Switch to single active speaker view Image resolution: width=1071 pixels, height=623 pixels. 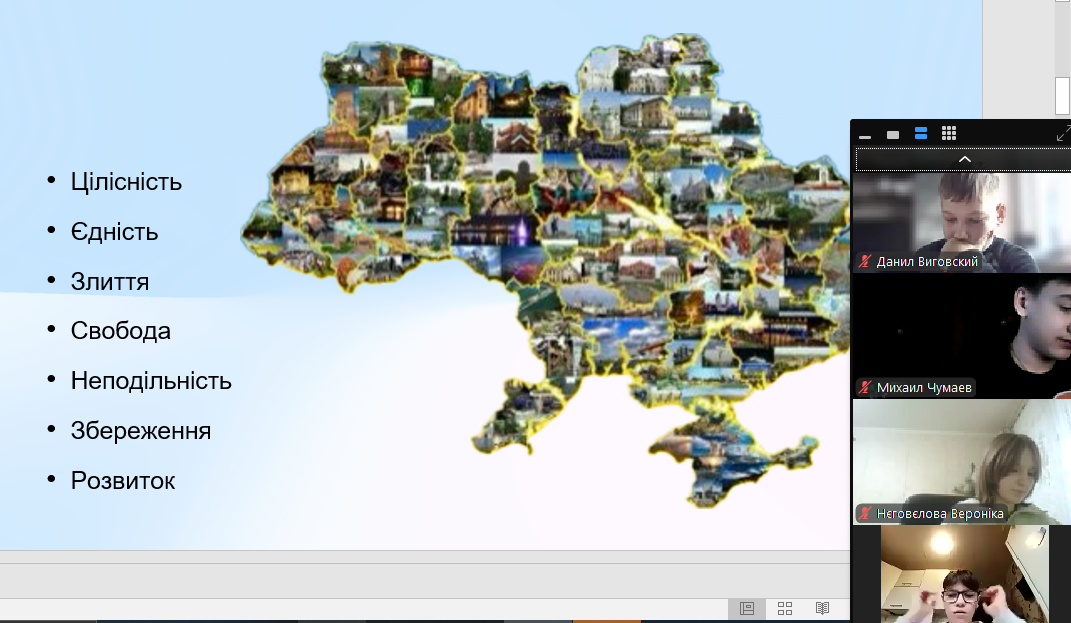click(893, 135)
